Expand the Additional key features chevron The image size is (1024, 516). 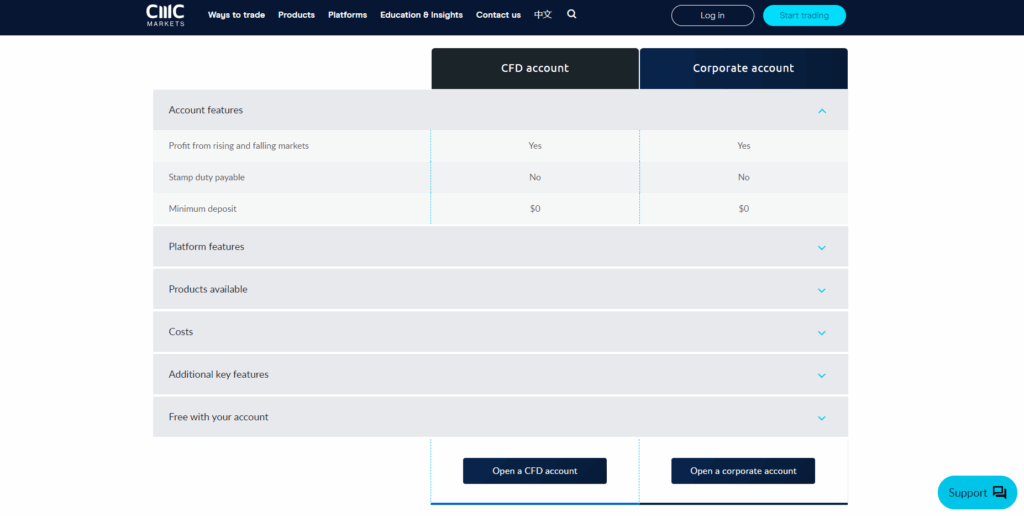822,375
